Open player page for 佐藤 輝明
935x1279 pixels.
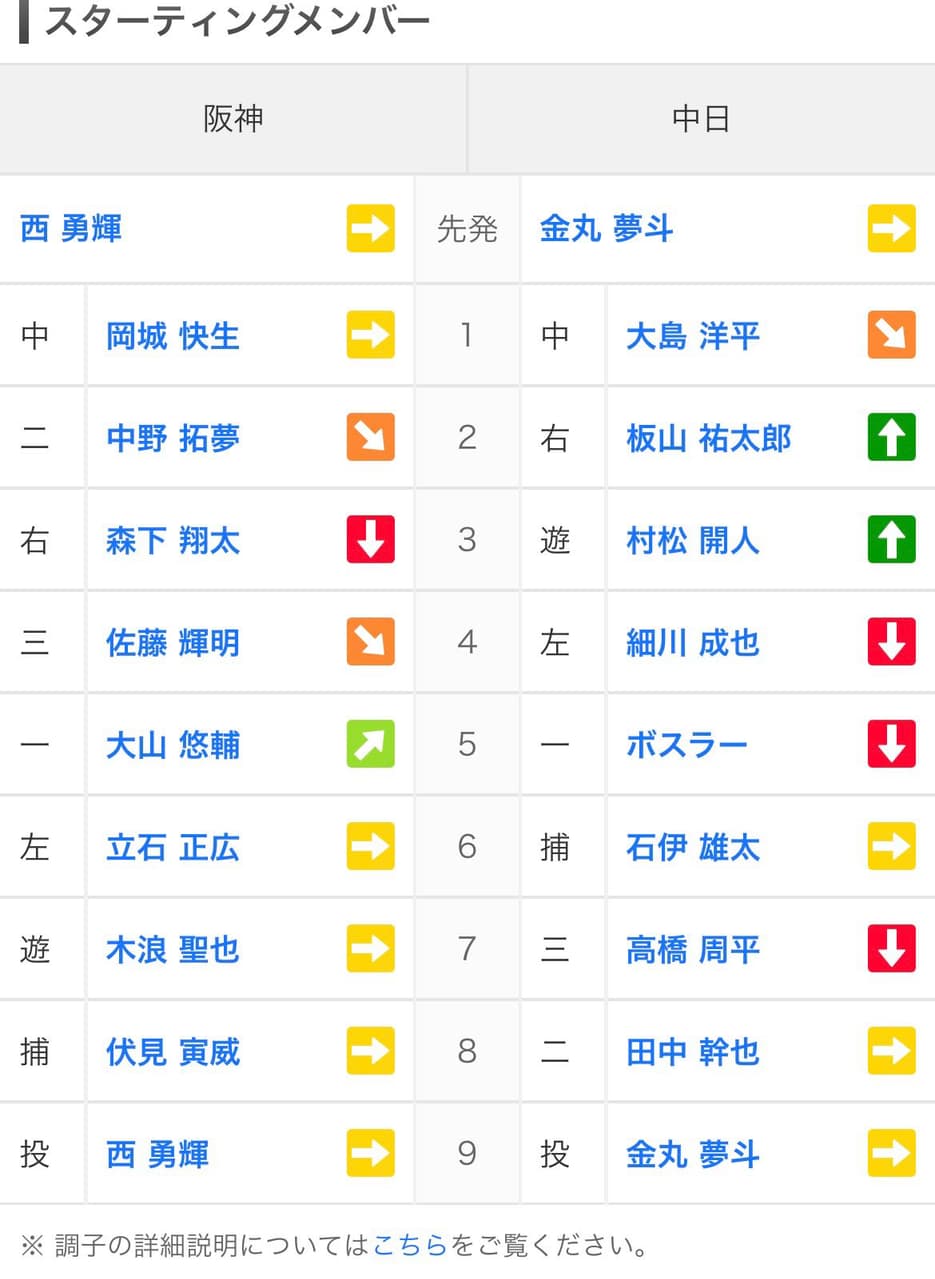[x=173, y=642]
